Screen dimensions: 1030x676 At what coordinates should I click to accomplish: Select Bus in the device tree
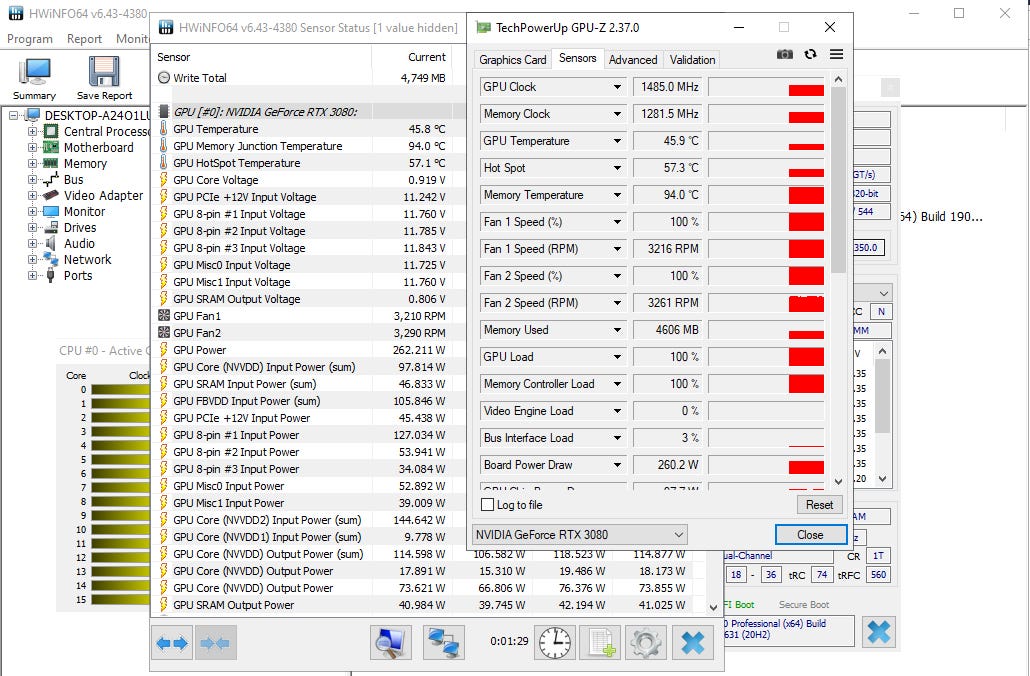click(74, 179)
